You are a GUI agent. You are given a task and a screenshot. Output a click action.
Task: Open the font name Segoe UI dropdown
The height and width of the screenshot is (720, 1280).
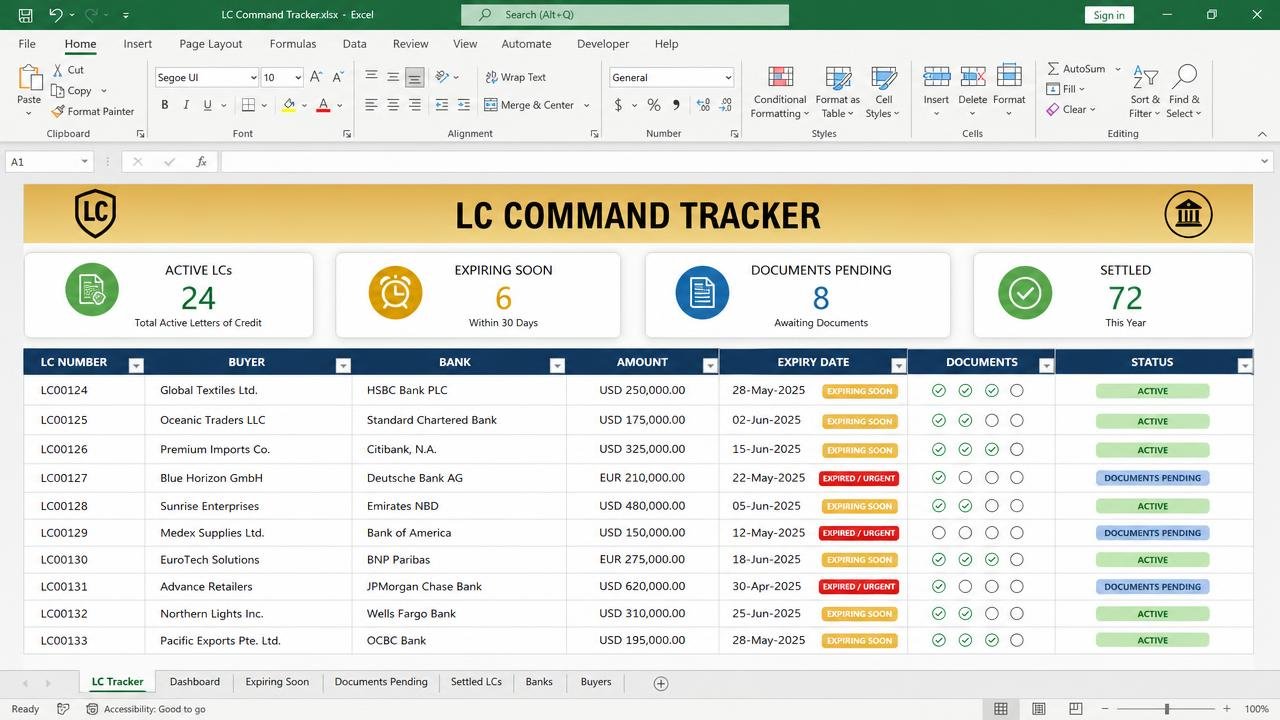(x=252, y=78)
